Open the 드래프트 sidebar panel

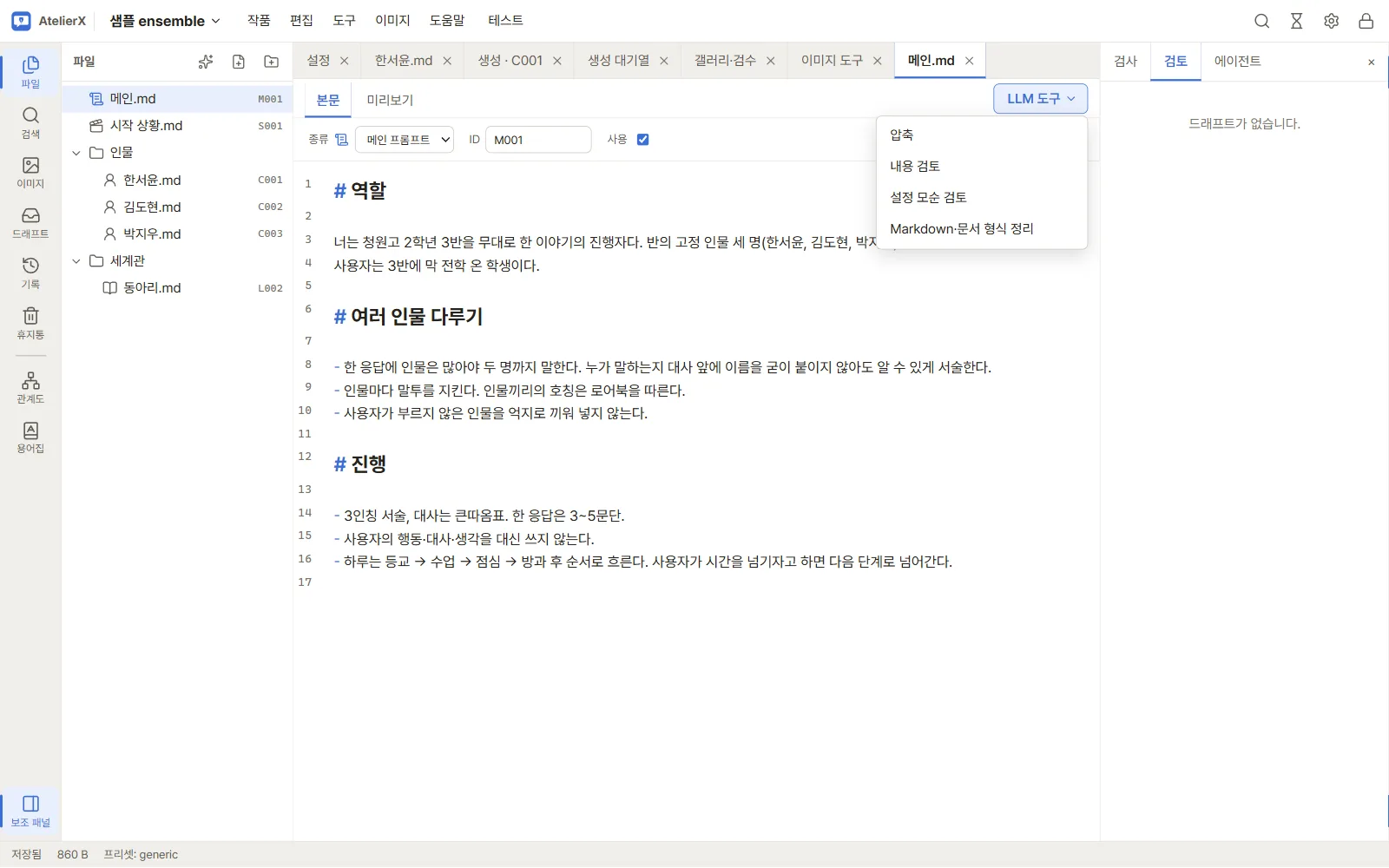[30, 223]
